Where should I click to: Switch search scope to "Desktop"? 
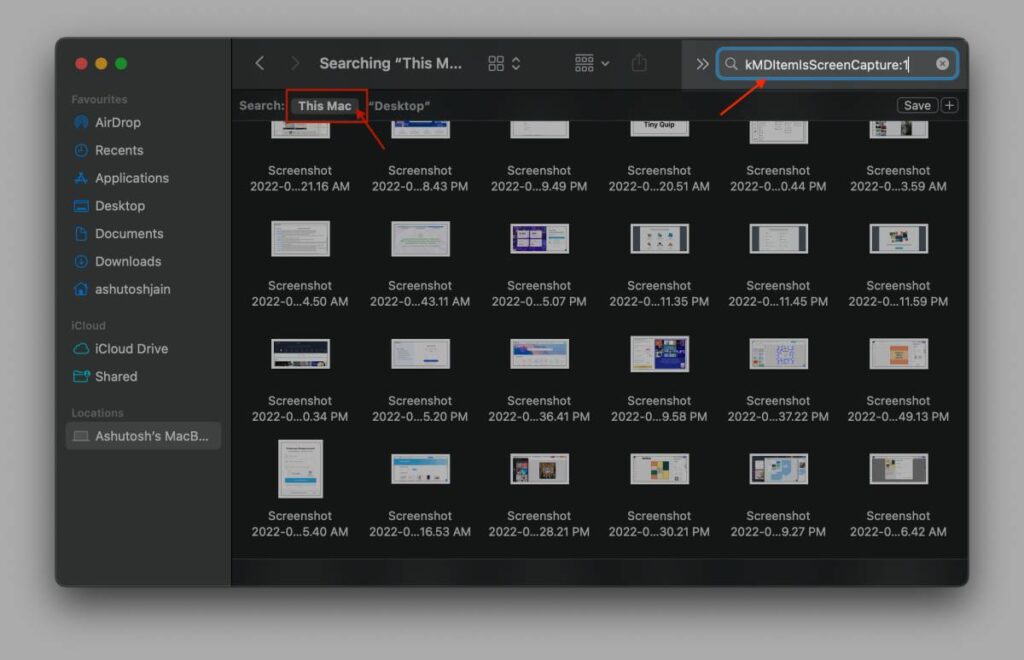pyautogui.click(x=399, y=105)
